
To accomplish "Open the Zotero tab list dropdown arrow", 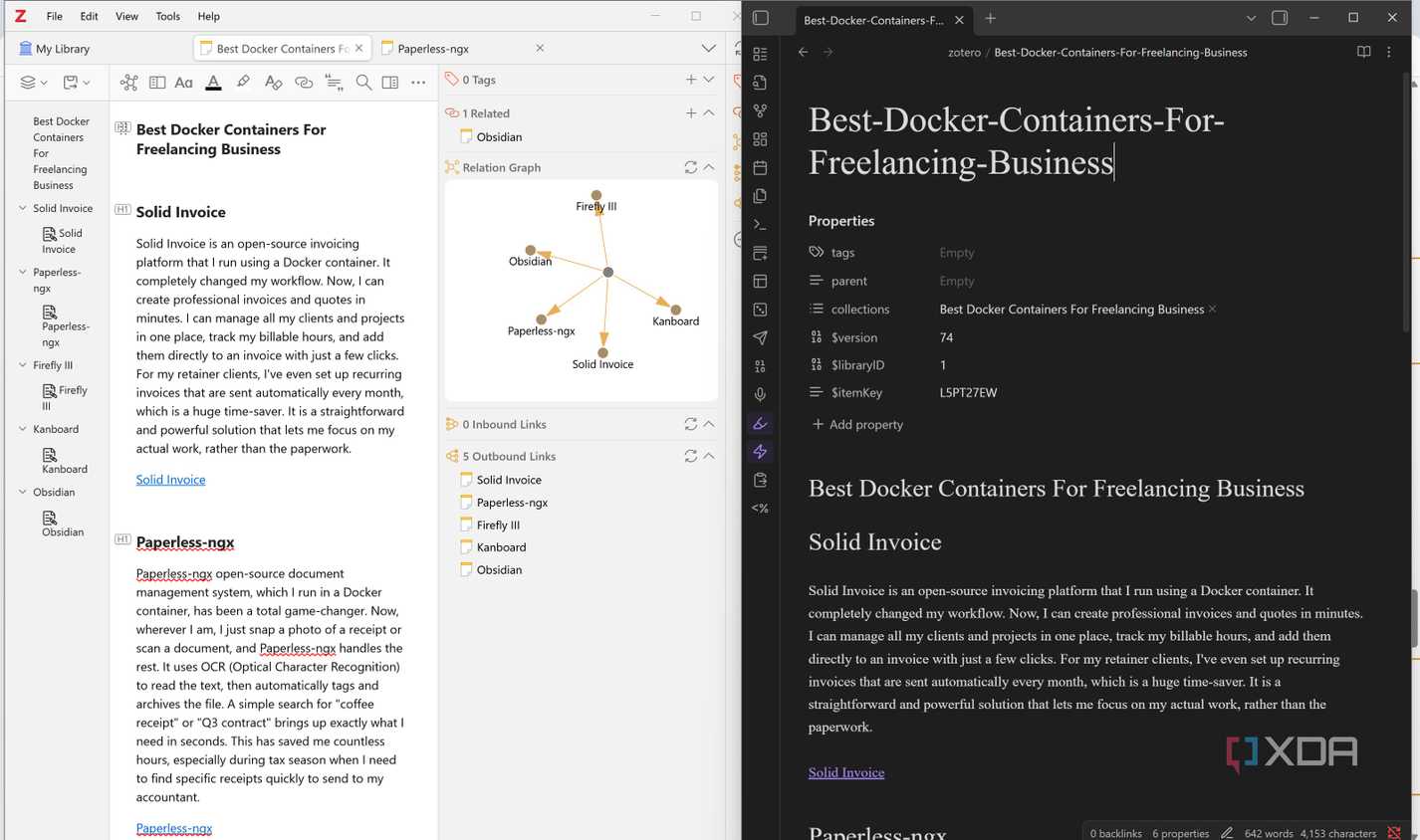I will [708, 48].
